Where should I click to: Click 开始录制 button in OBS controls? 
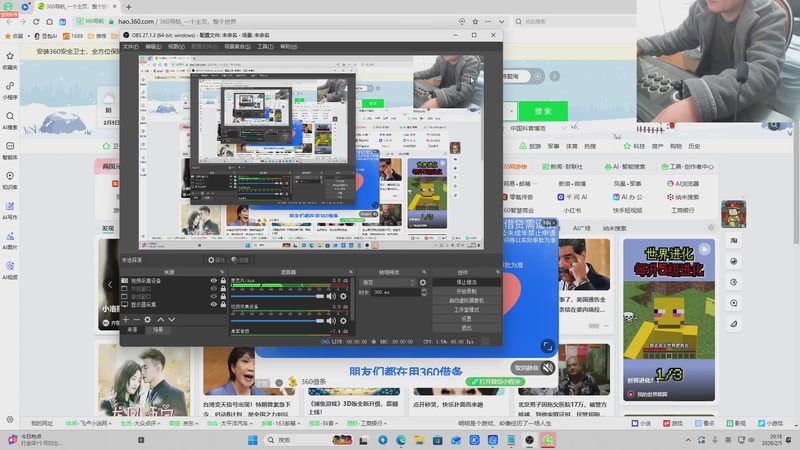point(466,291)
